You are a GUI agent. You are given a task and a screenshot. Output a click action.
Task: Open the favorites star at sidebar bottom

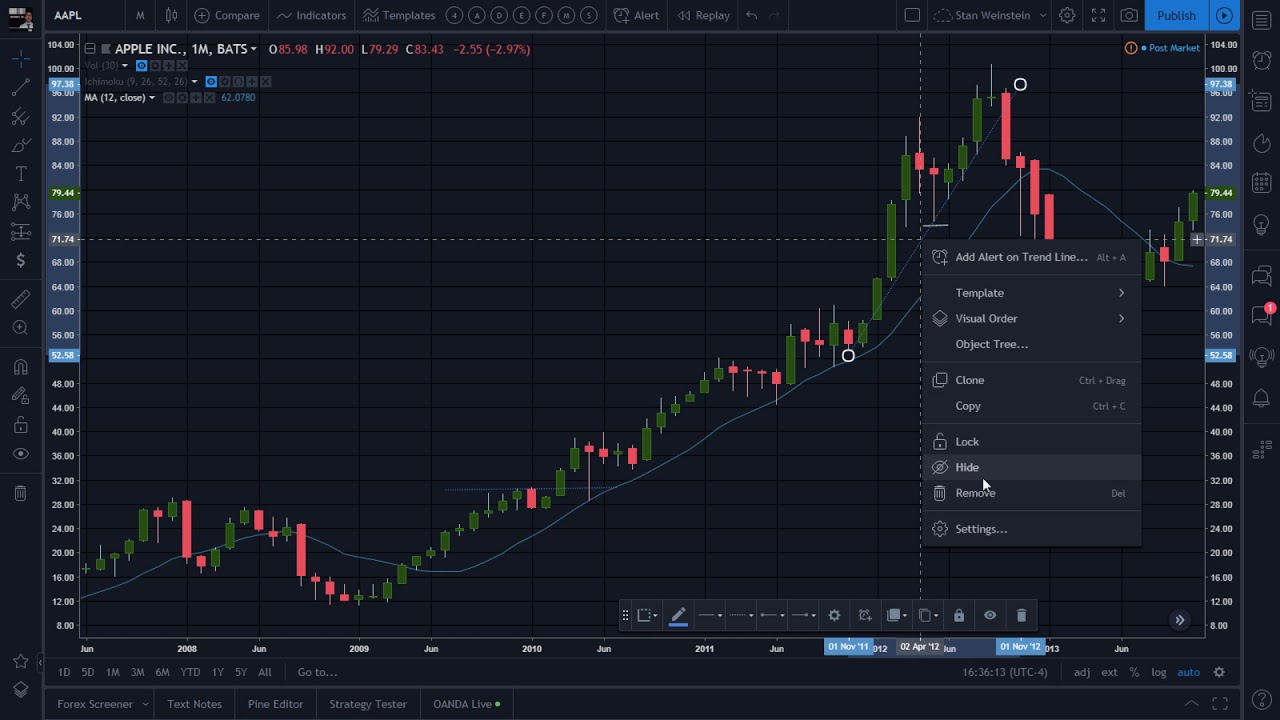(x=20, y=661)
